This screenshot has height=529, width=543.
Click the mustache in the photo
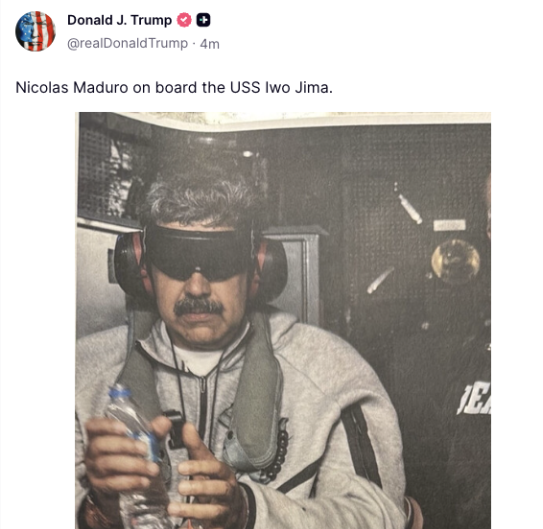[x=198, y=306]
